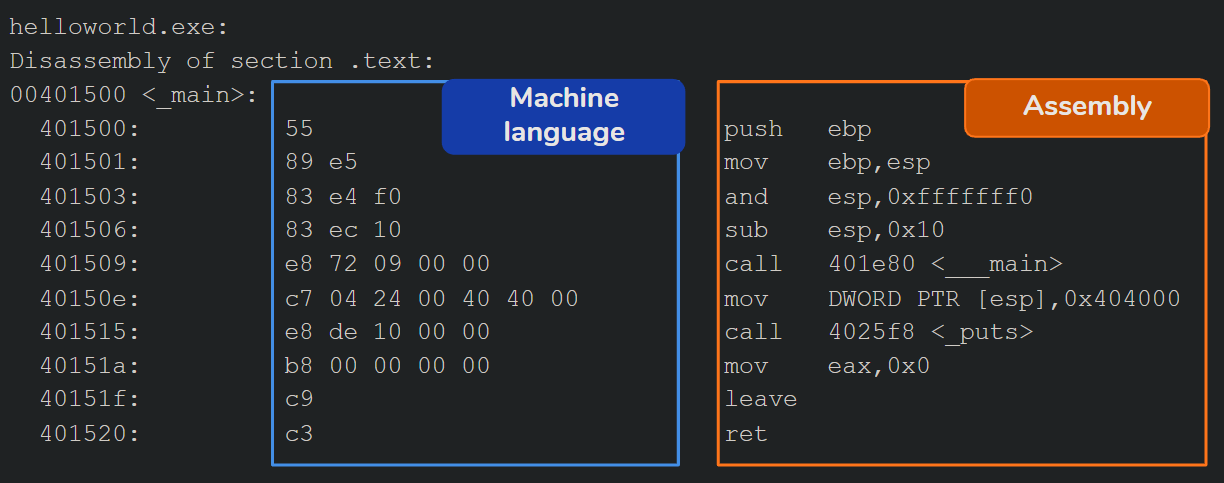This screenshot has width=1224, height=483.
Task: Click the byte c3 in machine code
Action: click(299, 434)
